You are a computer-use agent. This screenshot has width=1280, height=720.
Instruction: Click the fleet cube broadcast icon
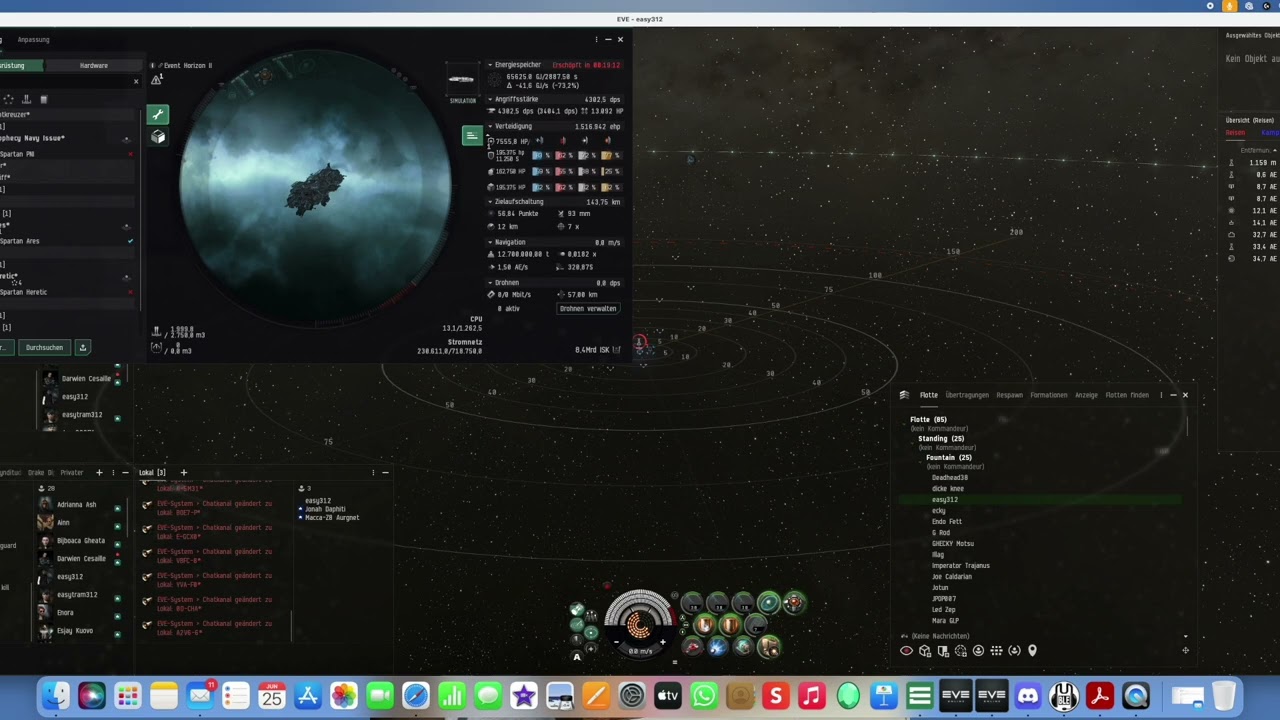click(925, 651)
